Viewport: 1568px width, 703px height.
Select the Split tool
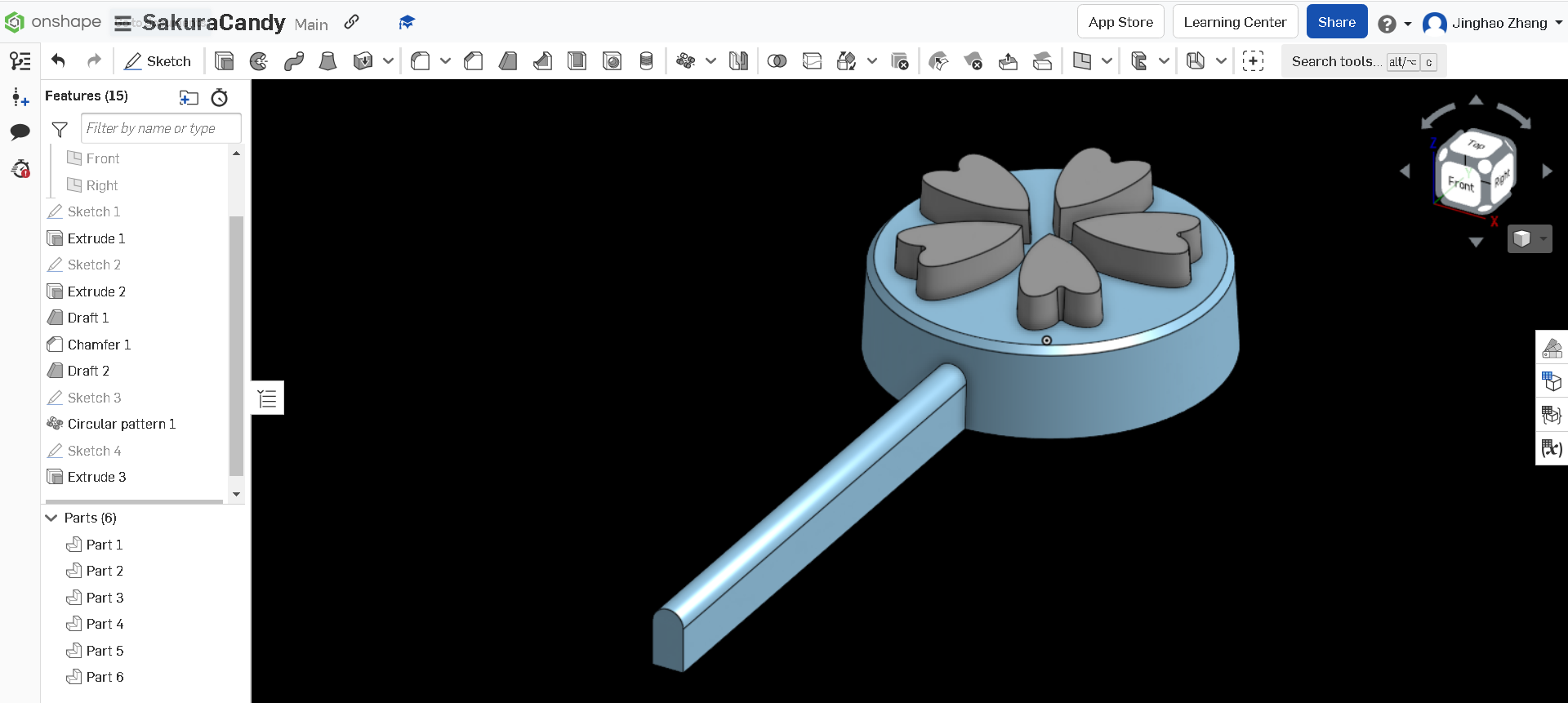point(812,61)
